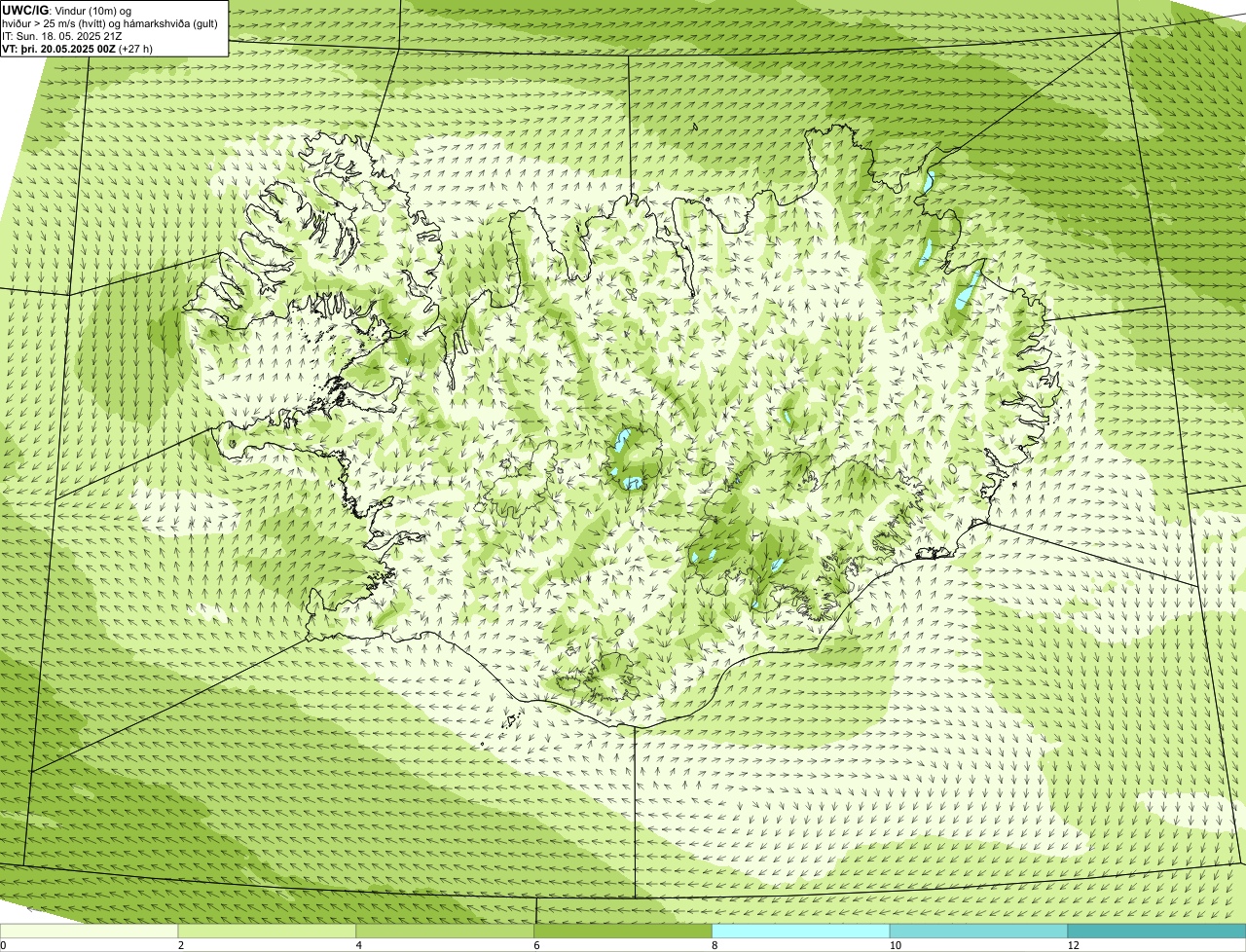
Task: Click the "10" label under the color scale
Action: pyautogui.click(x=895, y=945)
